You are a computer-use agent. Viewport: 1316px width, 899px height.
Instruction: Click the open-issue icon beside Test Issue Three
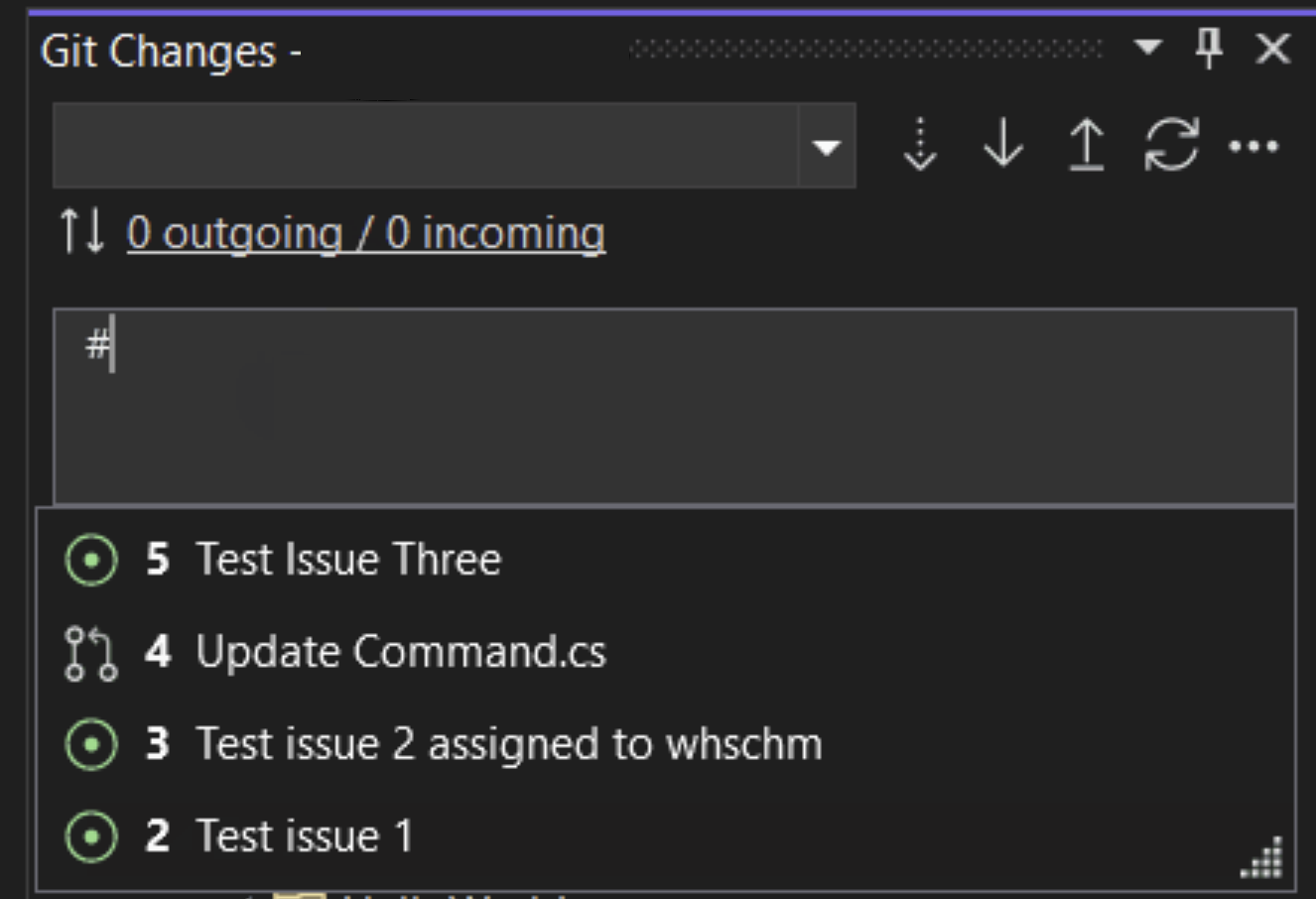(90, 560)
